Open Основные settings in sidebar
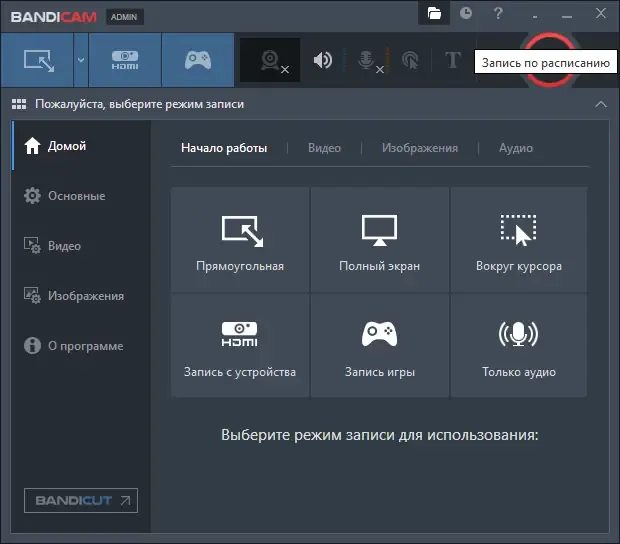This screenshot has height=544, width=620. click(81, 196)
